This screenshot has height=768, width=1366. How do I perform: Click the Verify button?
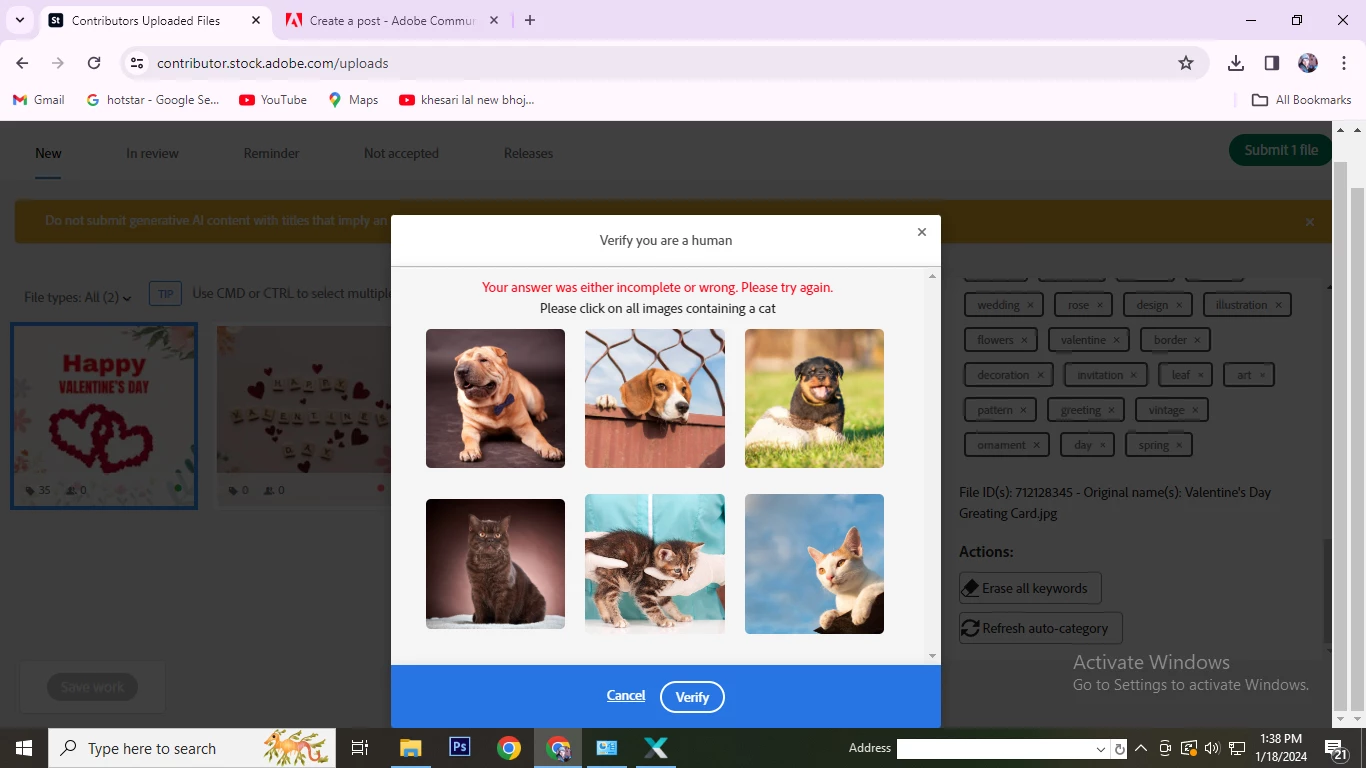692,697
